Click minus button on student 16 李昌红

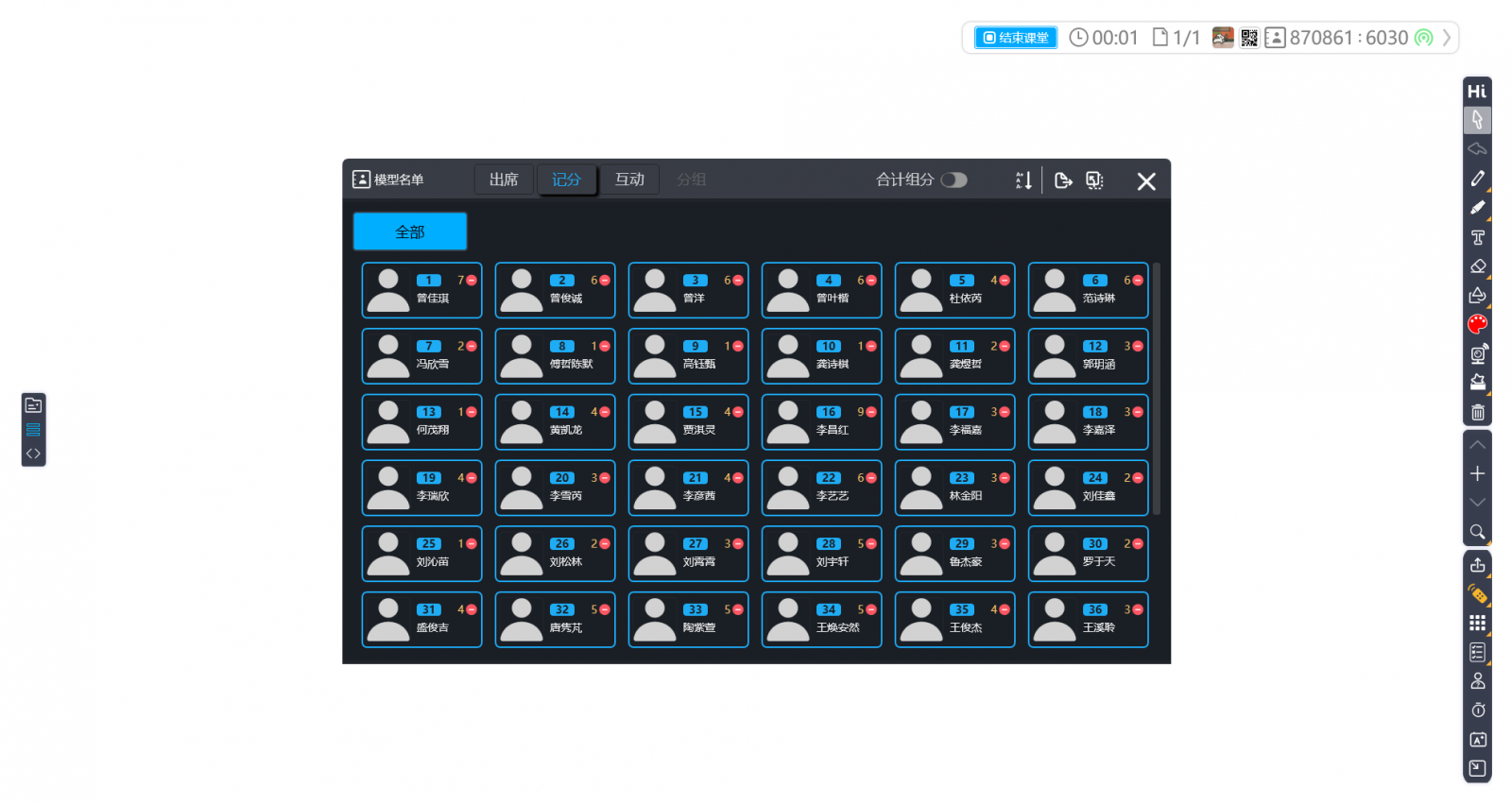point(871,413)
